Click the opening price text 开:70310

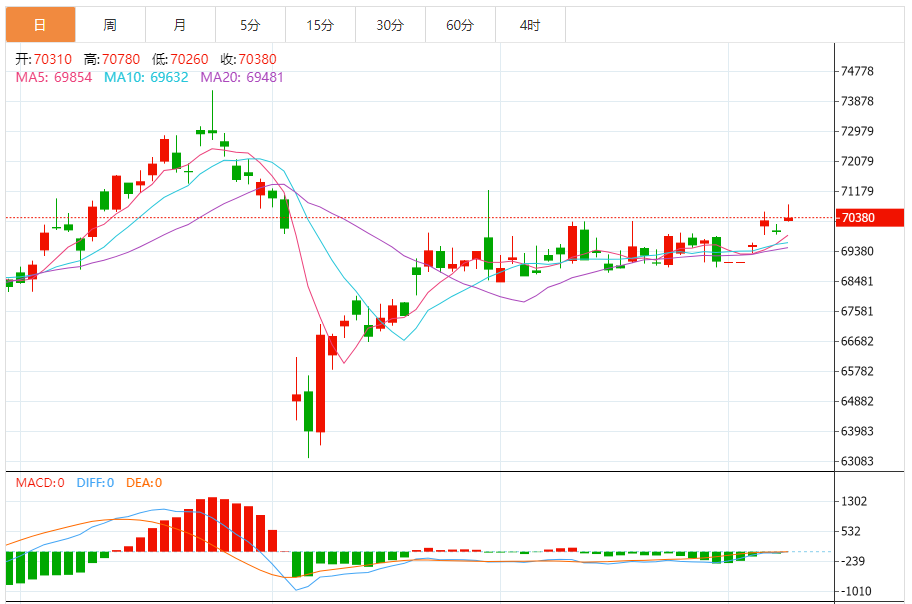click(44, 59)
